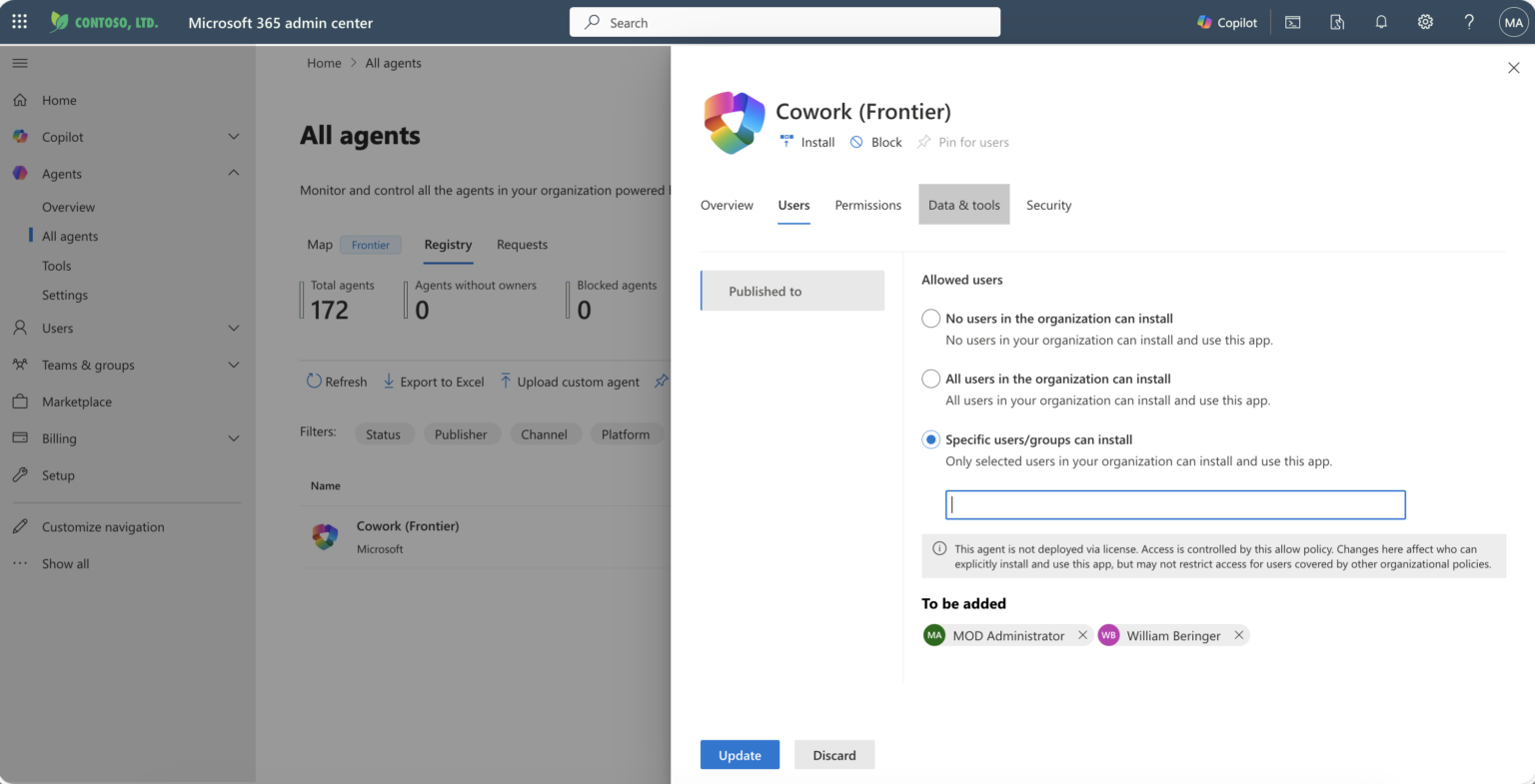Screen dimensions: 1535x784
Task: Click the Discard button
Action: [834, 755]
